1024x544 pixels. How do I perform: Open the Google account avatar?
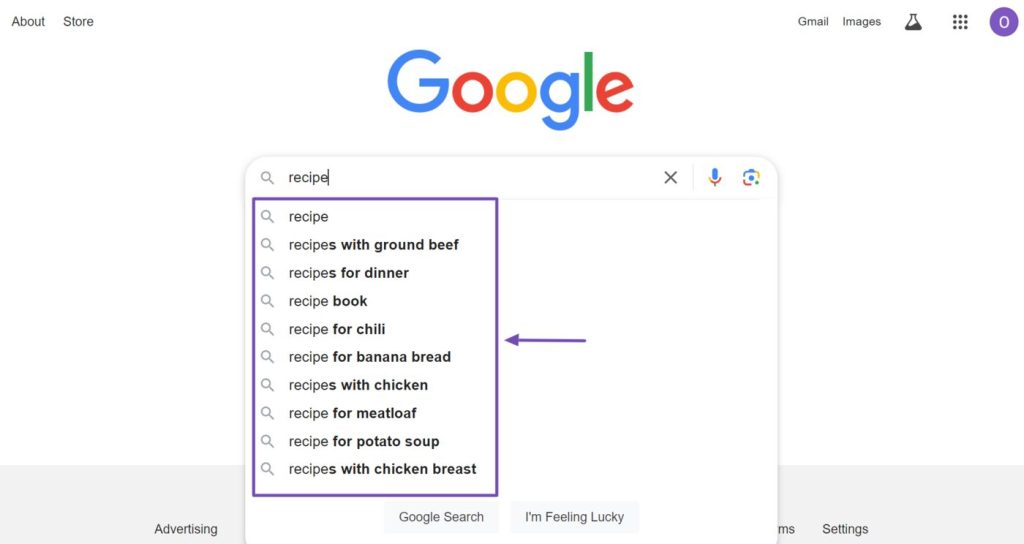pyautogui.click(x=1003, y=22)
